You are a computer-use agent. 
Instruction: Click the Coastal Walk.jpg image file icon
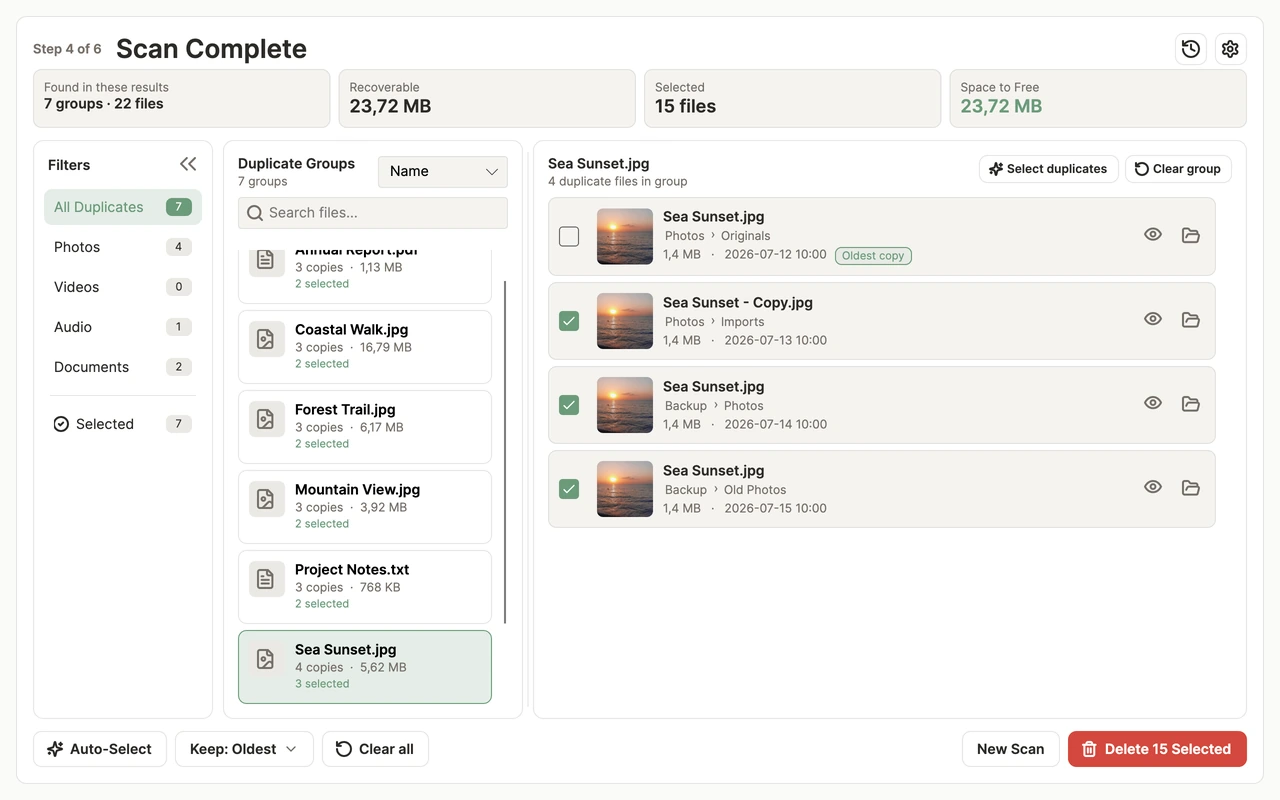(x=266, y=339)
